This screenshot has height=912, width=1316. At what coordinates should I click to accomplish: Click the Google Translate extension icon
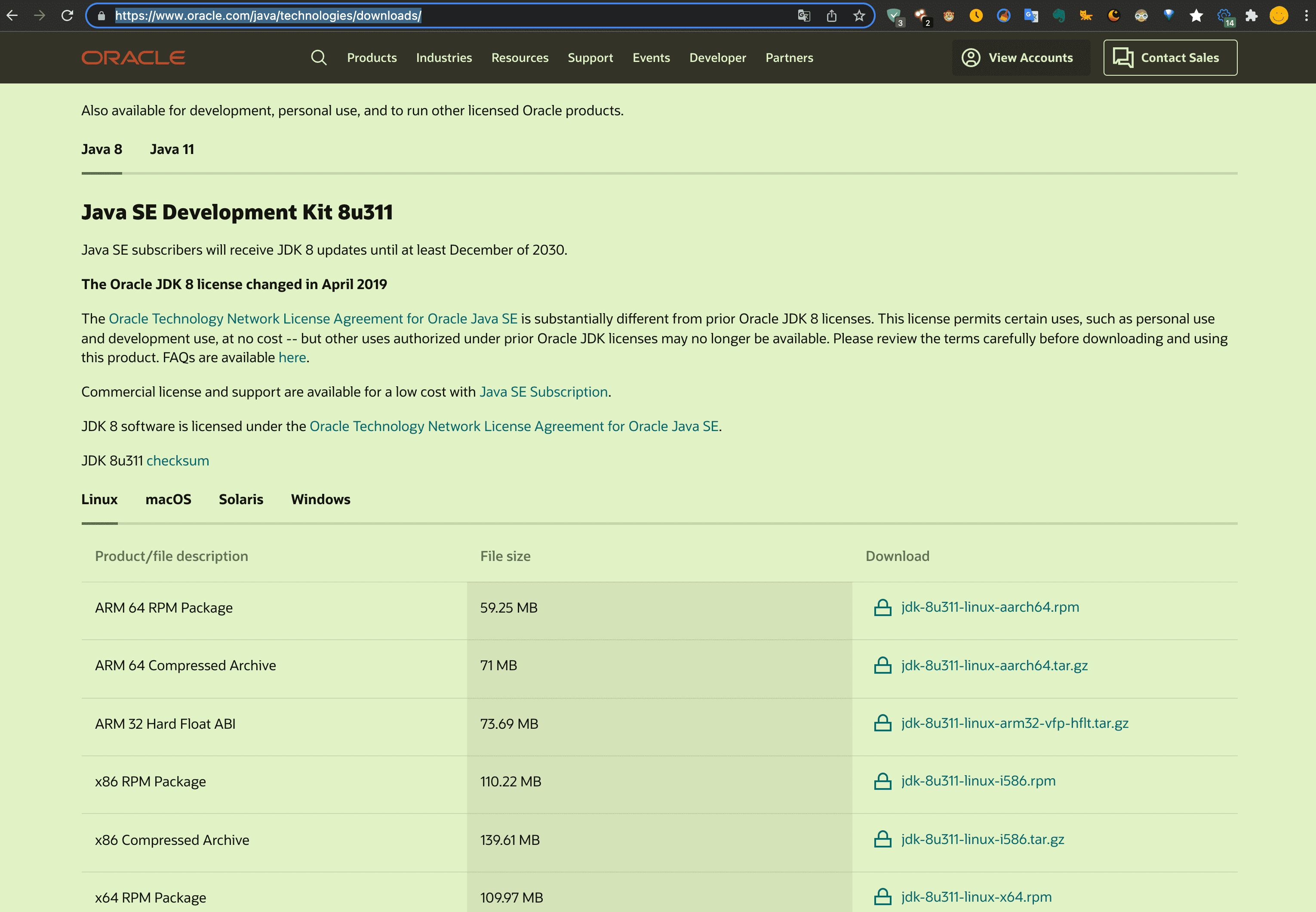coord(1031,15)
